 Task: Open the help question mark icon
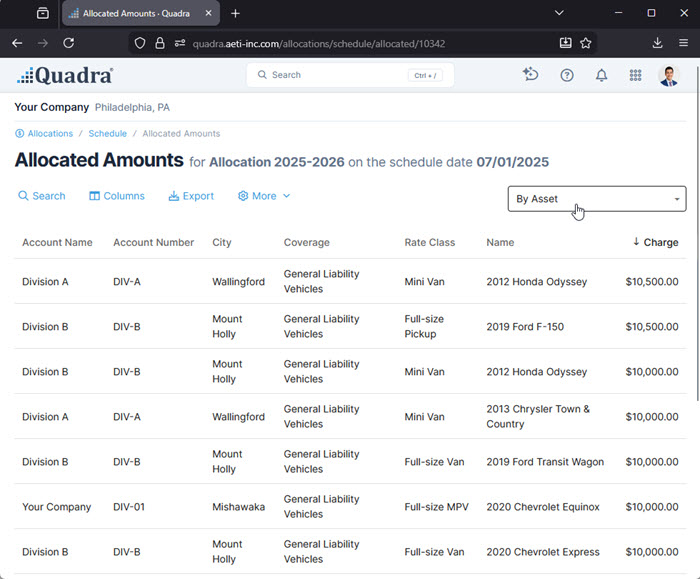coord(567,75)
